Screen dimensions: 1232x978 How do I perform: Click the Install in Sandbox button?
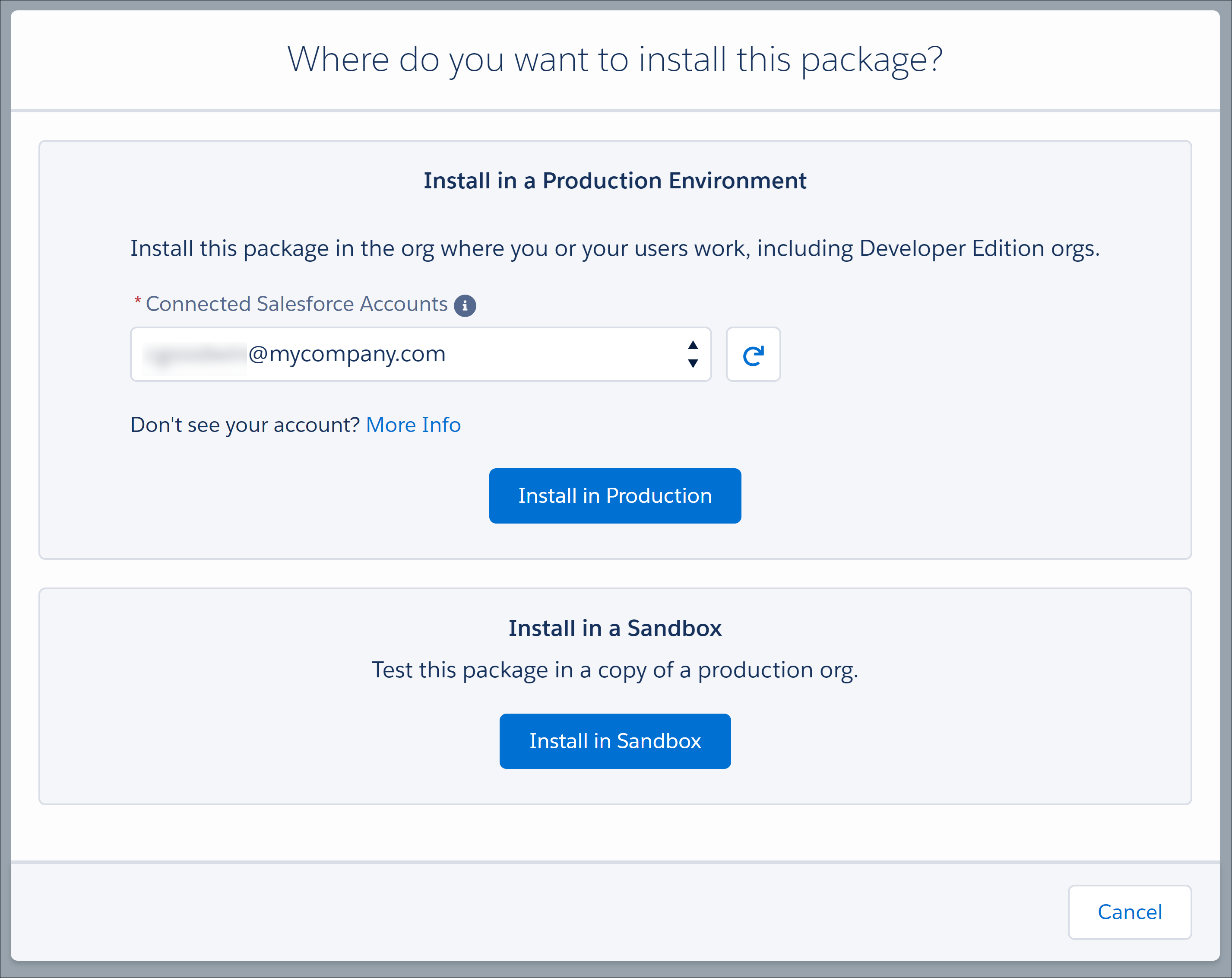coord(615,741)
